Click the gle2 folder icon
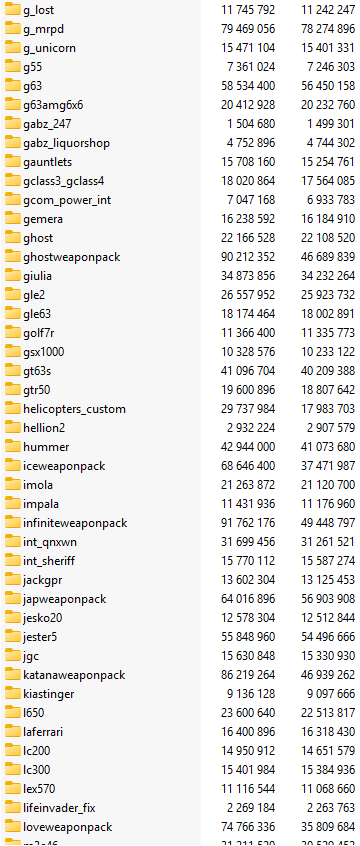Viewport: 360px width, 846px height. [x=12, y=295]
